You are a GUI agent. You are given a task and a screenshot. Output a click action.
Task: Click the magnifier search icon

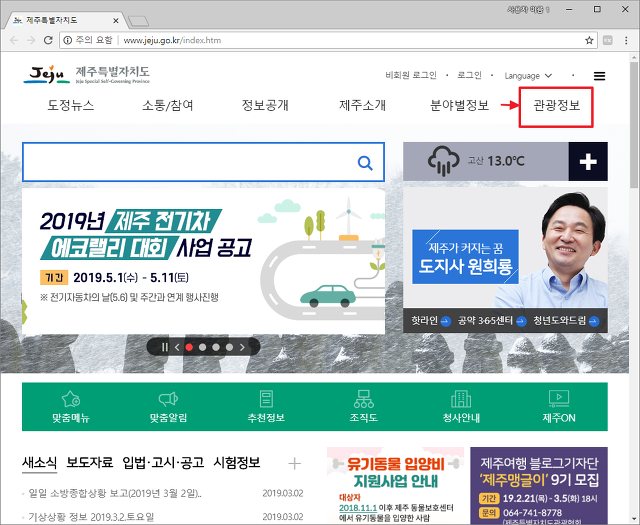coord(365,162)
